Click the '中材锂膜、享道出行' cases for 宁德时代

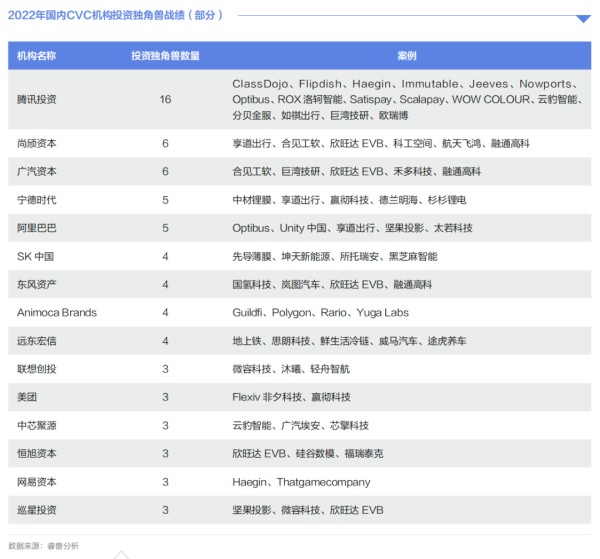[x=349, y=200]
